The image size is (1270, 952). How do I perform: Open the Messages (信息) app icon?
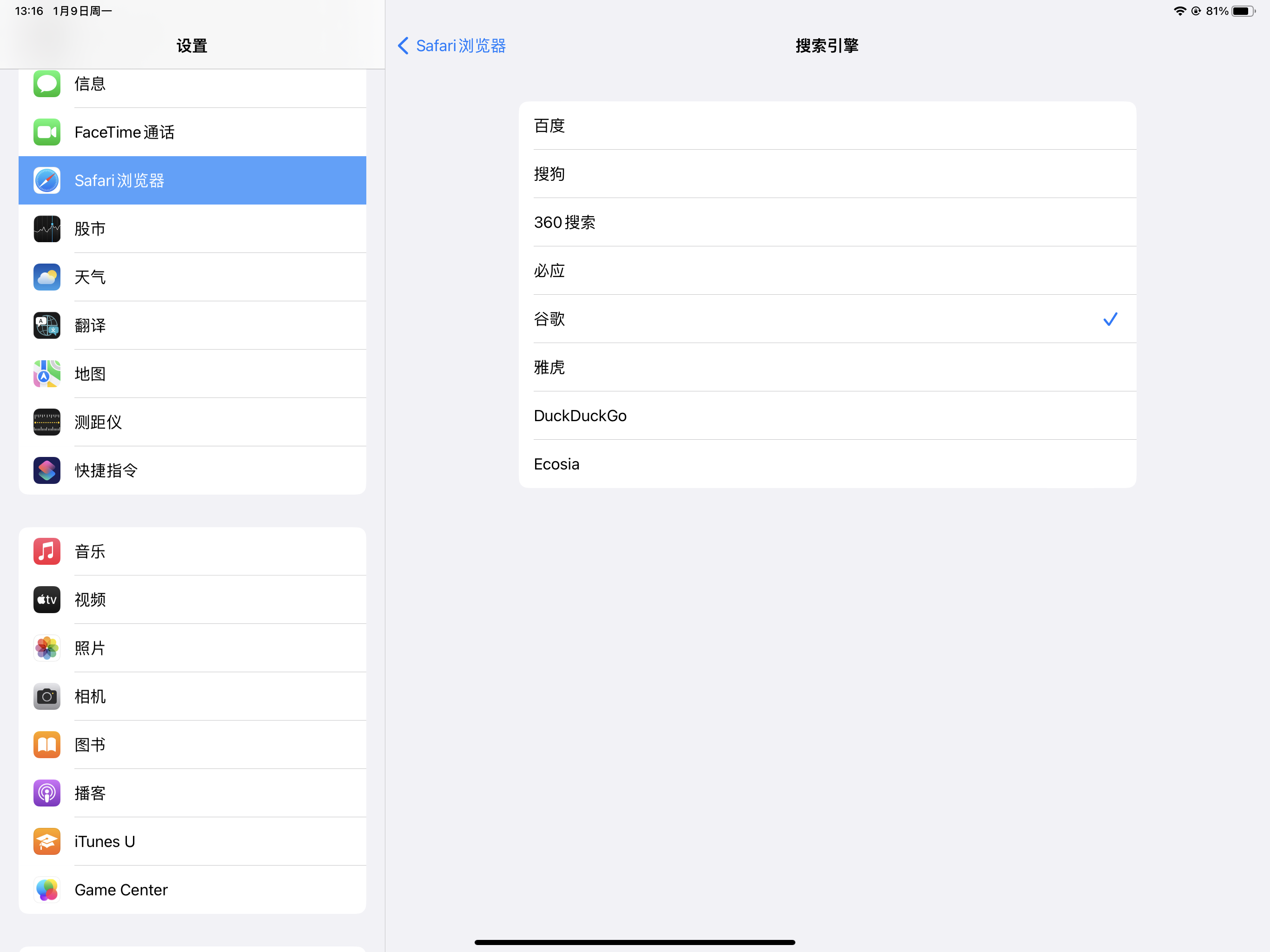click(x=46, y=84)
